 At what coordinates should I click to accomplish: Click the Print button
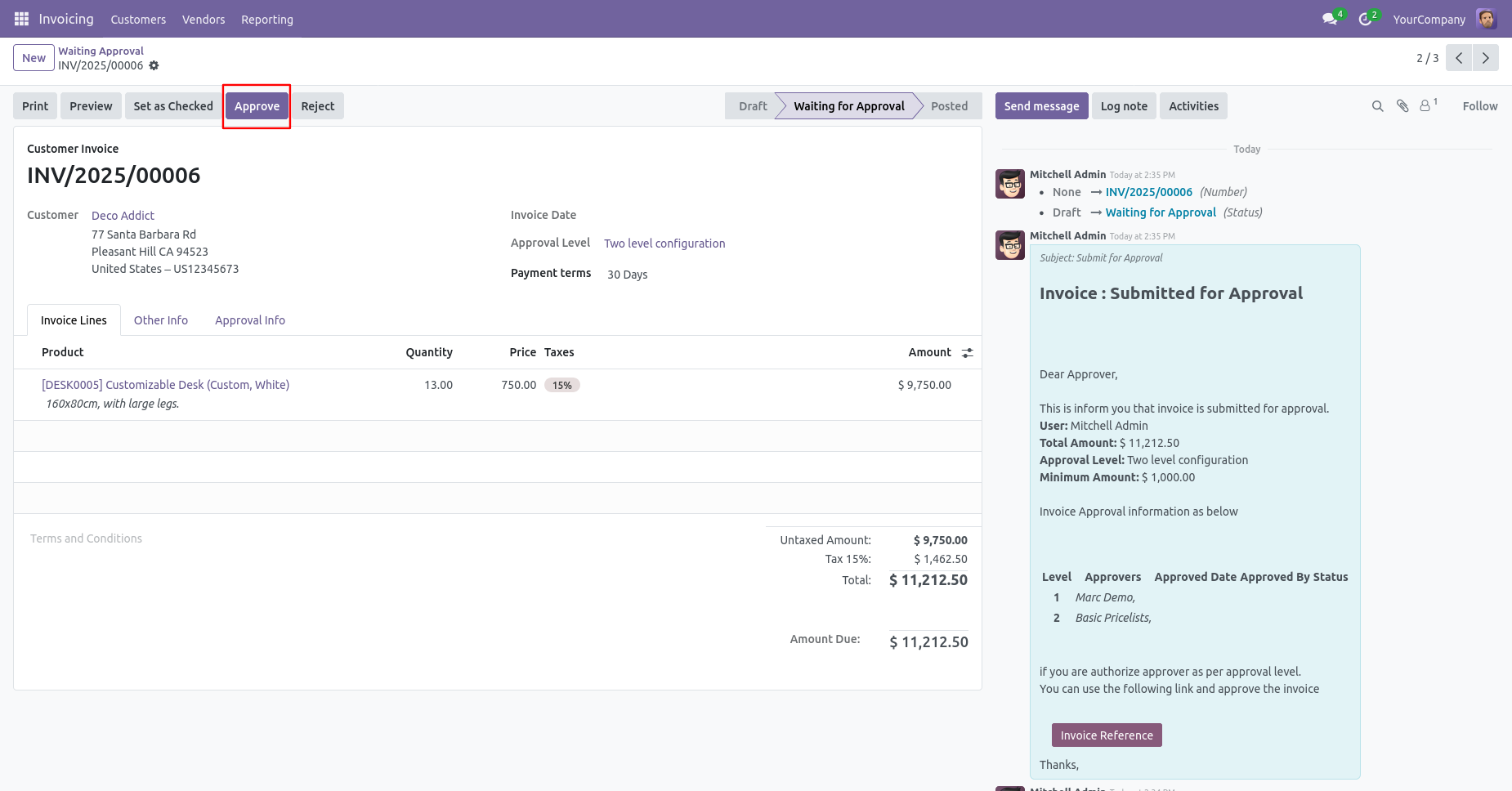35,106
